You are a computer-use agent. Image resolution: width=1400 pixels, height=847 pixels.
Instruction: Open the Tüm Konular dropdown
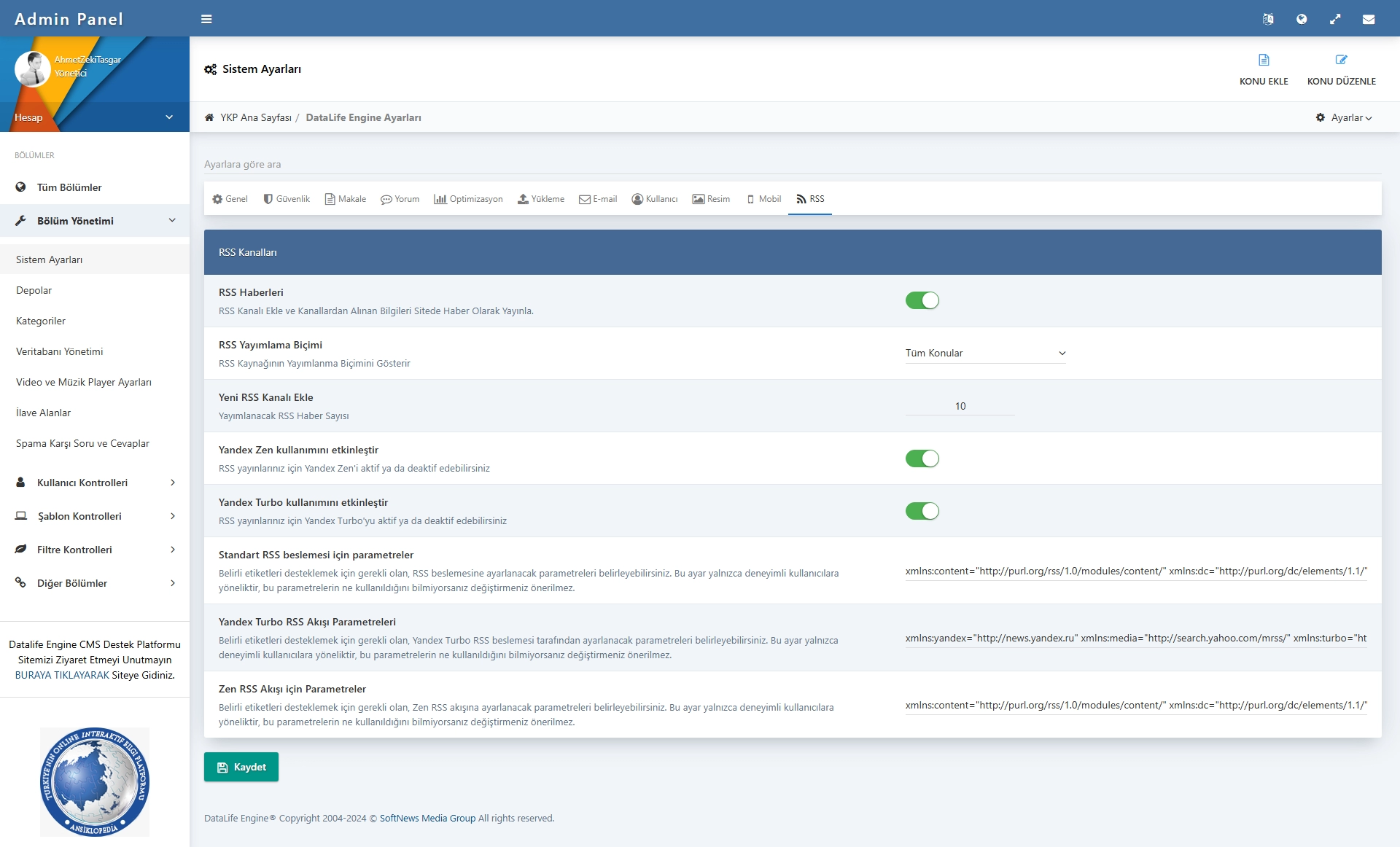[x=985, y=353]
